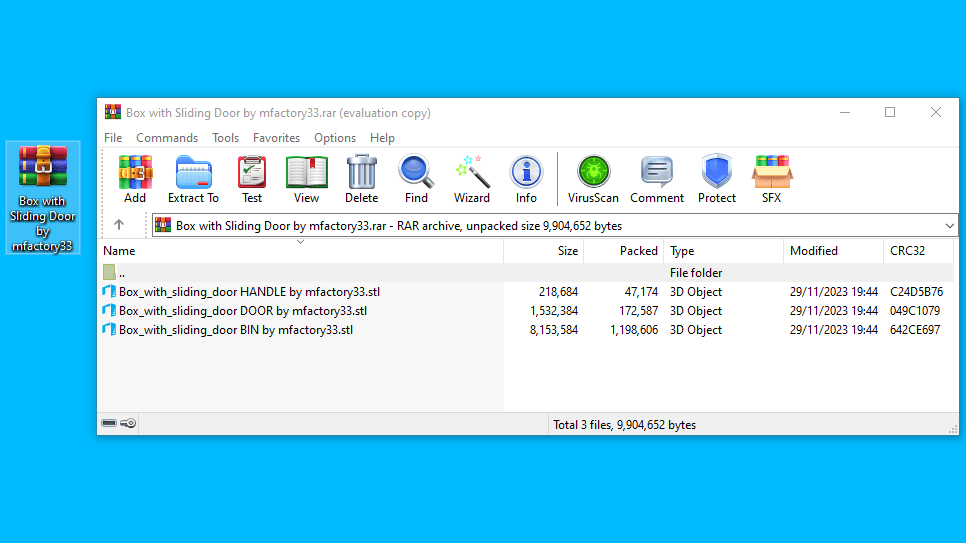This screenshot has height=543, width=966.
Task: Click the window resize grip corner
Action: pos(953,429)
